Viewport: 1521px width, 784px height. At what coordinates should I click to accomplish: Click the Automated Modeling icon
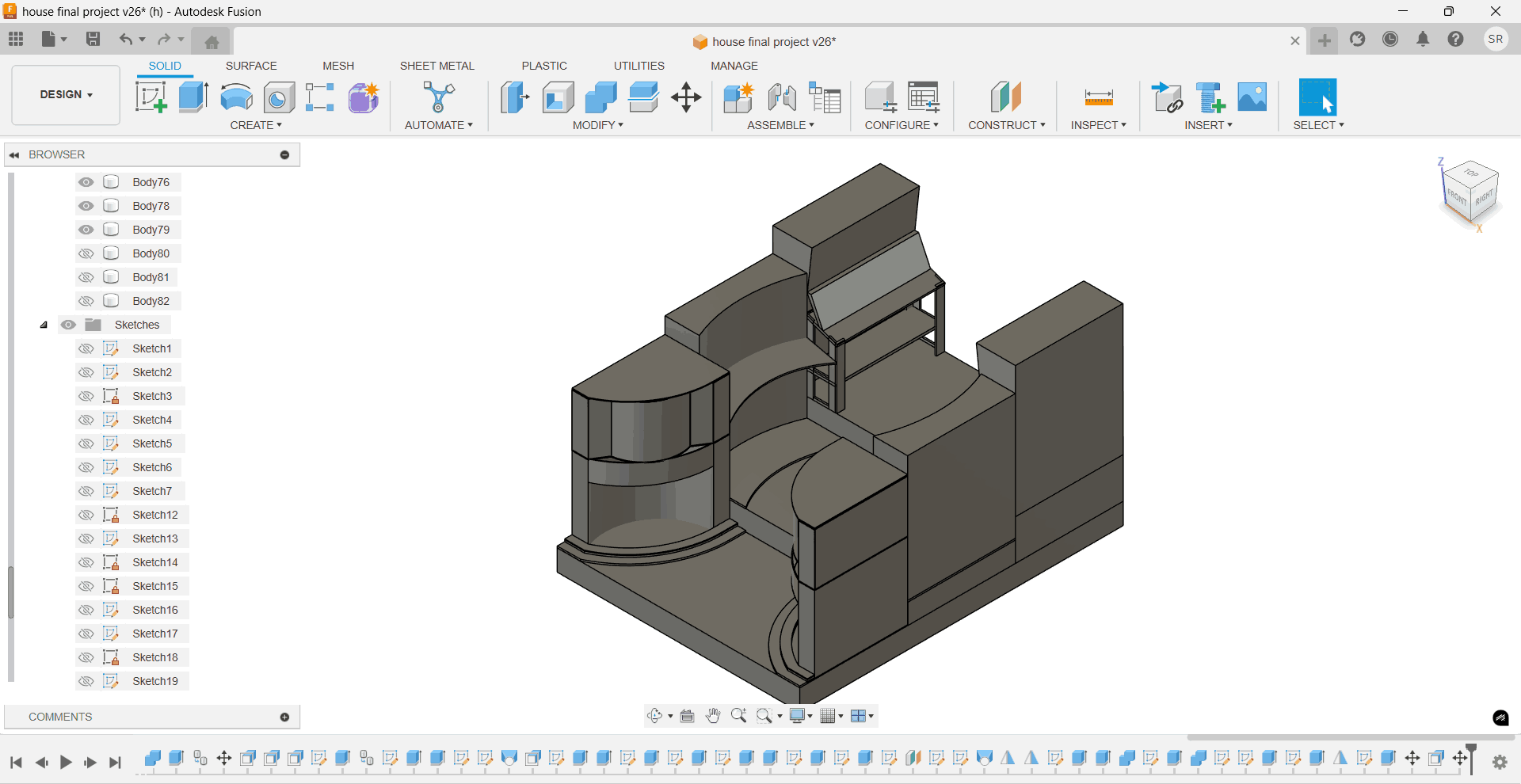coord(438,97)
